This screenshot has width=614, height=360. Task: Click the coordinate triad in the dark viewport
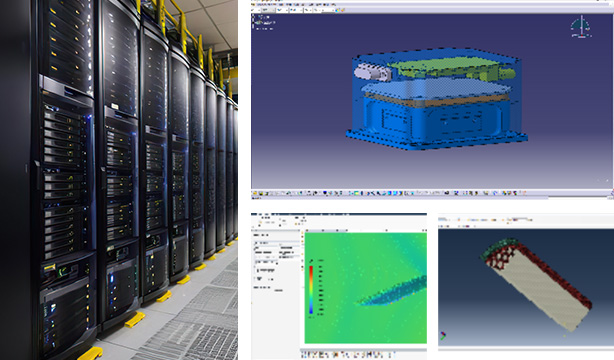pyautogui.click(x=443, y=335)
